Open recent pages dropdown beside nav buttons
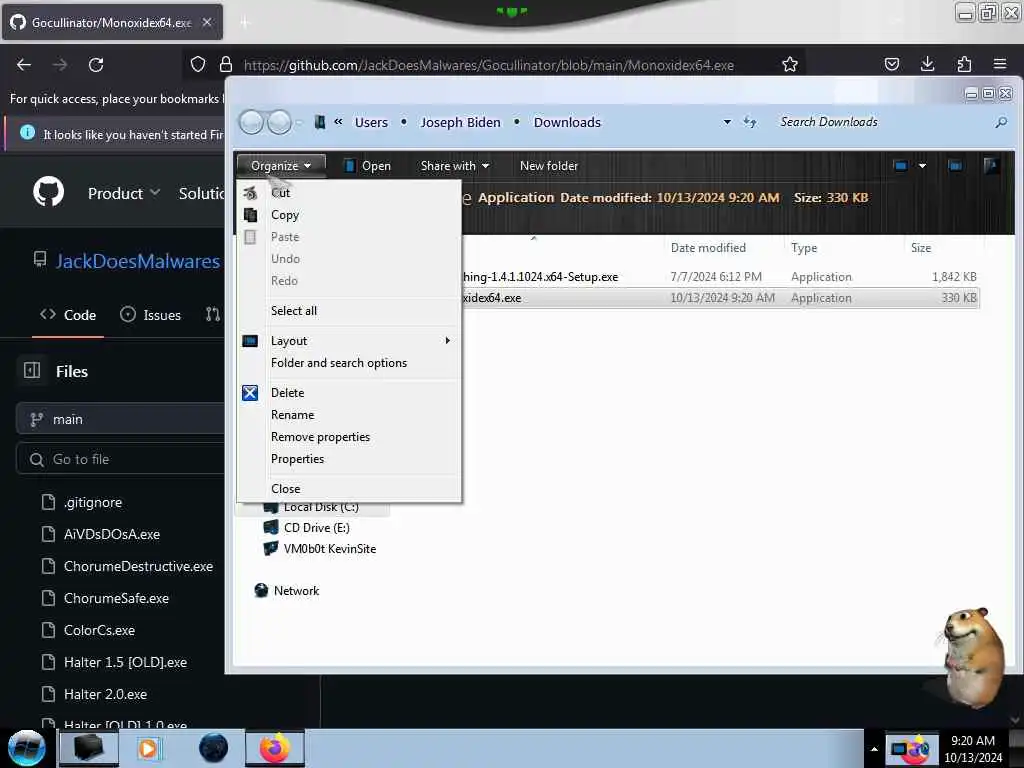Screen dimensions: 1024x768 (299, 122)
